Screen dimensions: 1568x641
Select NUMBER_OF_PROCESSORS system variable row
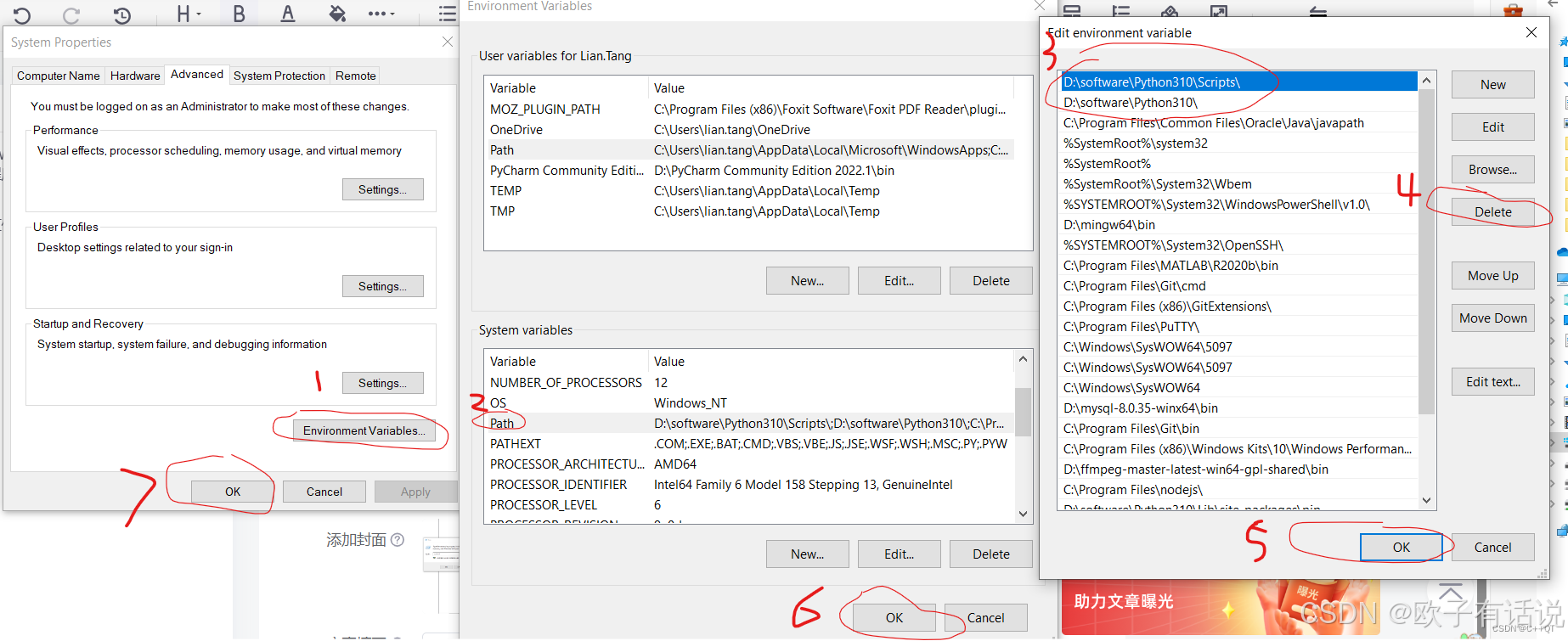(x=749, y=383)
